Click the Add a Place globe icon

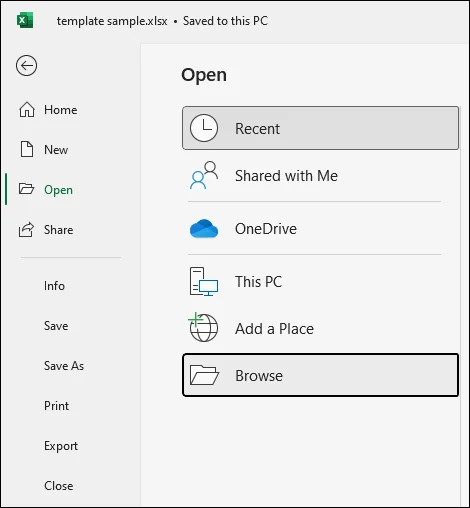[x=203, y=327]
